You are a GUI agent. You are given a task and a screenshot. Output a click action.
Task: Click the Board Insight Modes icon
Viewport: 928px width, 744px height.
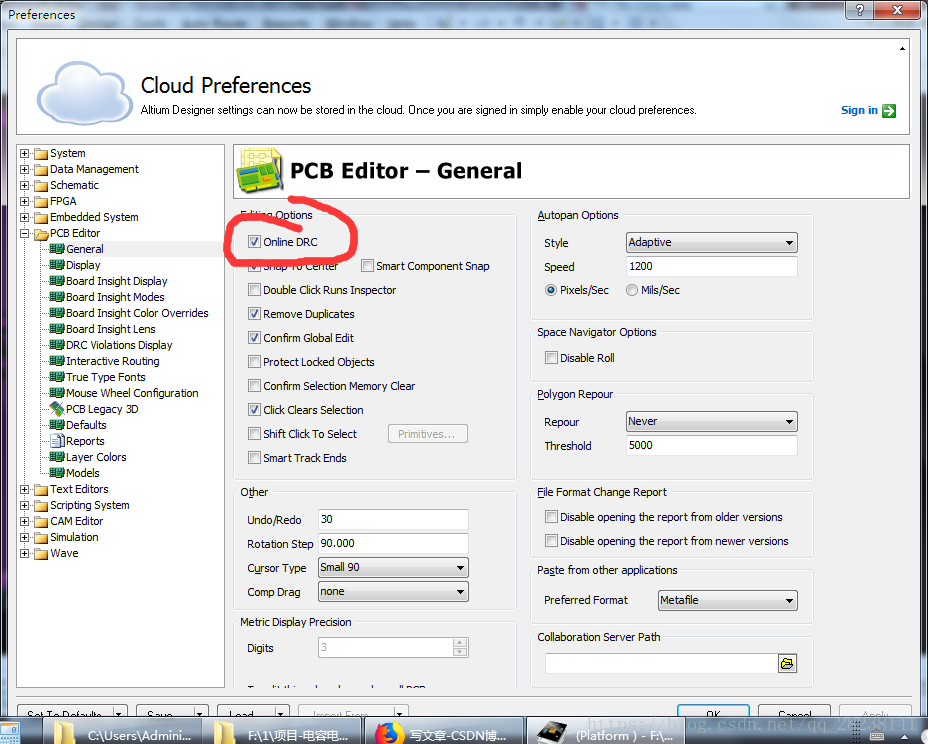click(x=57, y=297)
